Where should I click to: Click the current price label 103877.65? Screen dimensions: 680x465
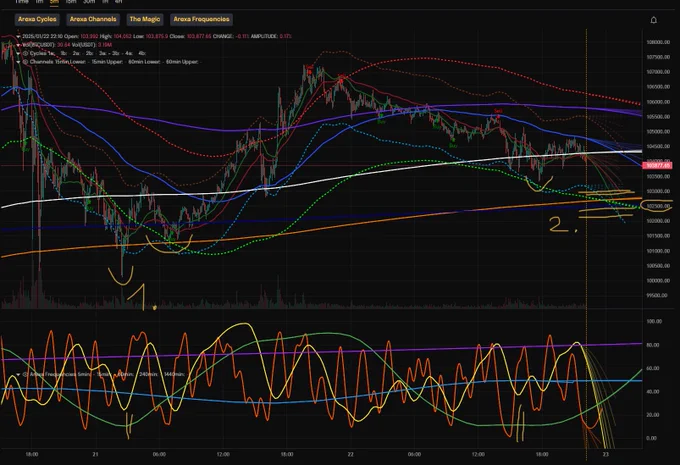(x=658, y=165)
